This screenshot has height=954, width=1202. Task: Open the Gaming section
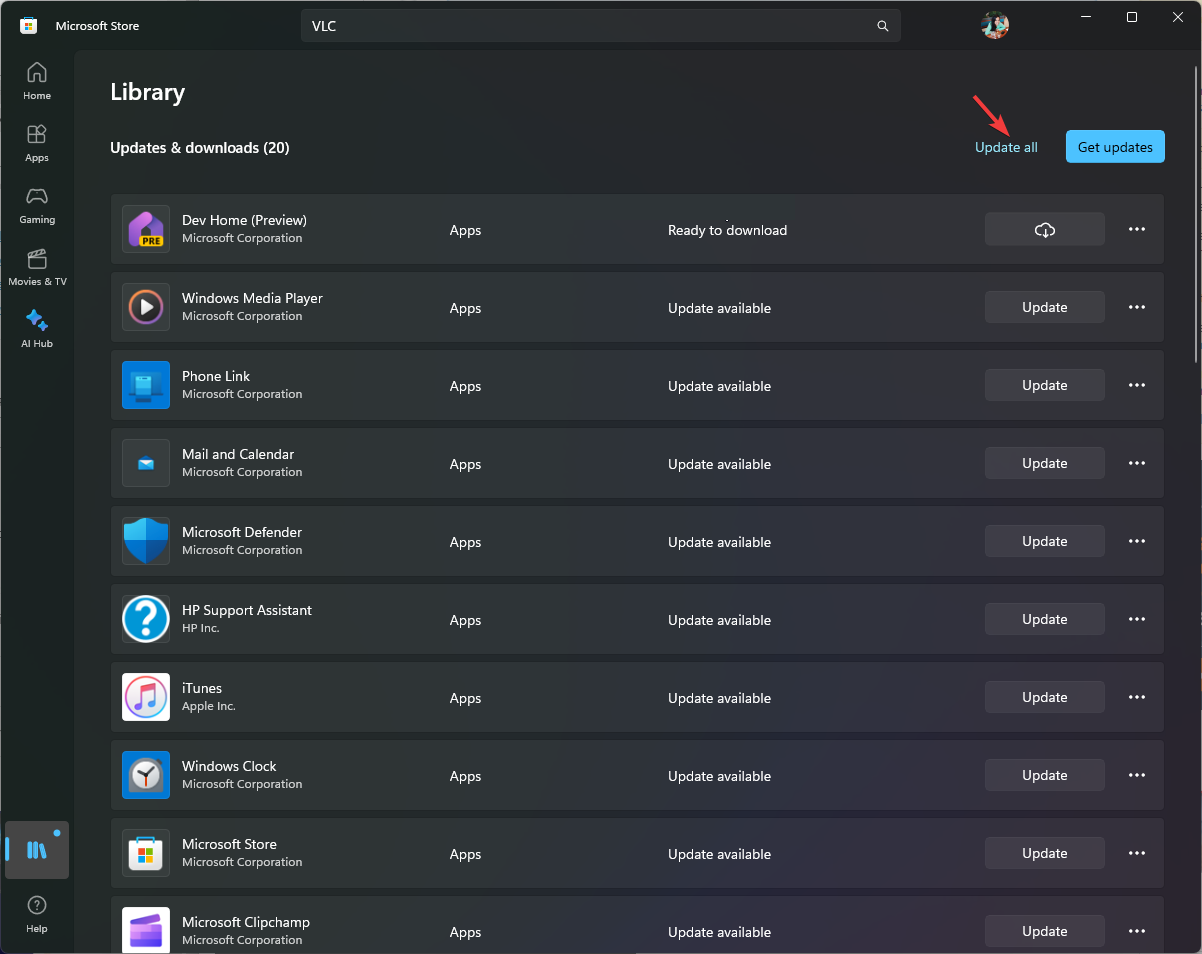(x=37, y=205)
